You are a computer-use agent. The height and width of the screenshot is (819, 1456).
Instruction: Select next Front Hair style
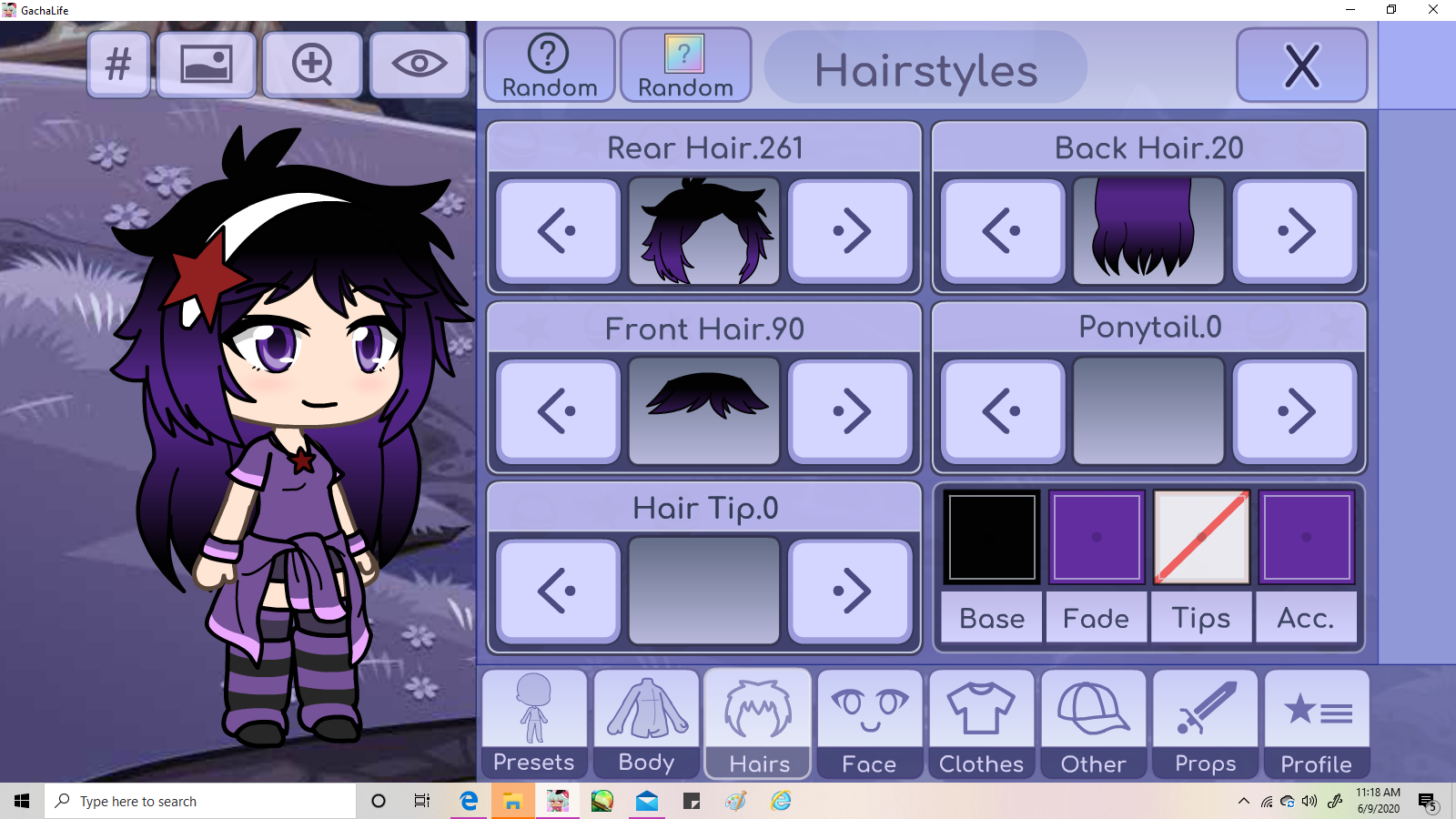[851, 411]
